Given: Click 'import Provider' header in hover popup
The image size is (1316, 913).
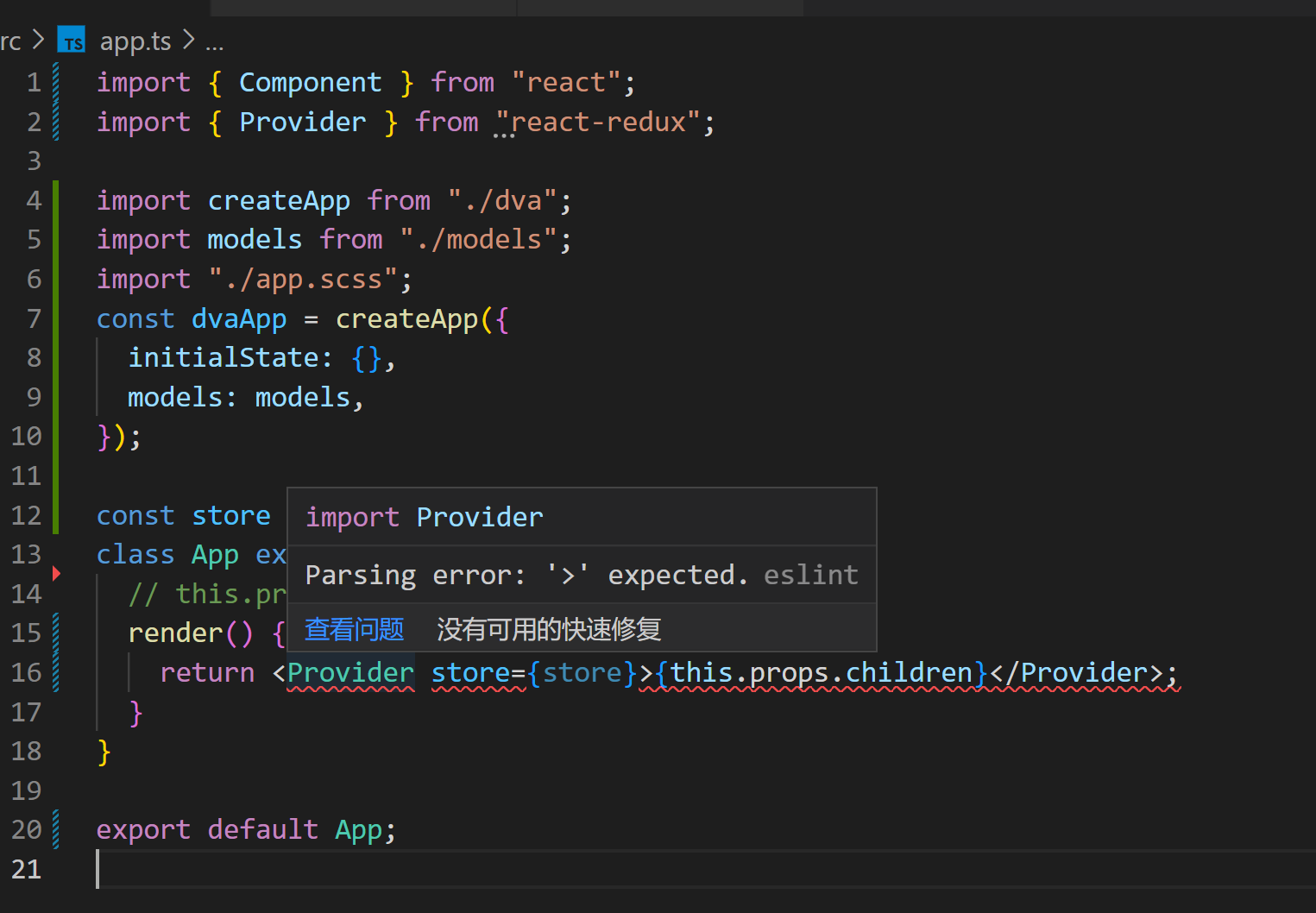Looking at the screenshot, I should 425,517.
